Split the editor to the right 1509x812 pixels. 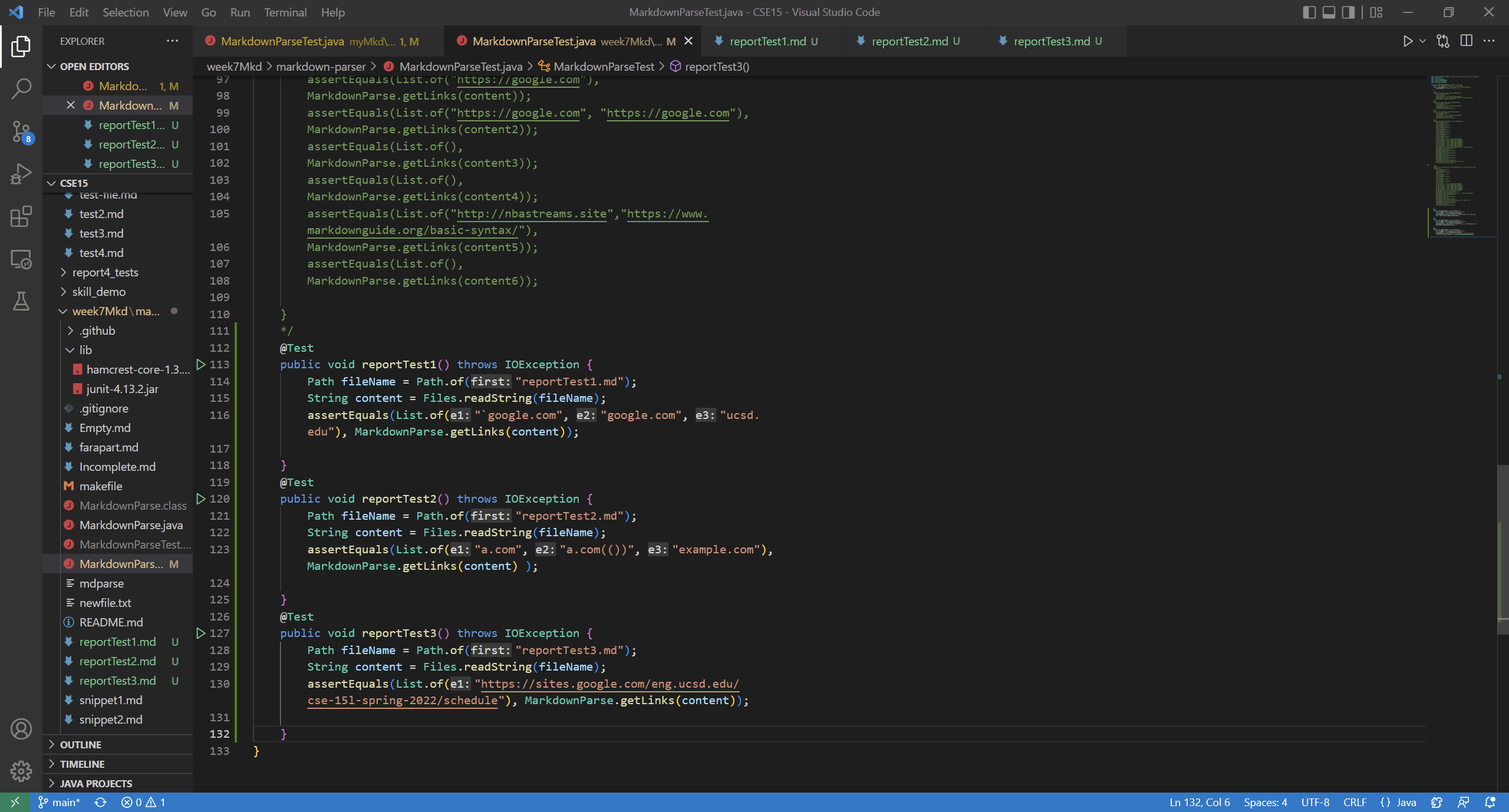tap(1466, 41)
